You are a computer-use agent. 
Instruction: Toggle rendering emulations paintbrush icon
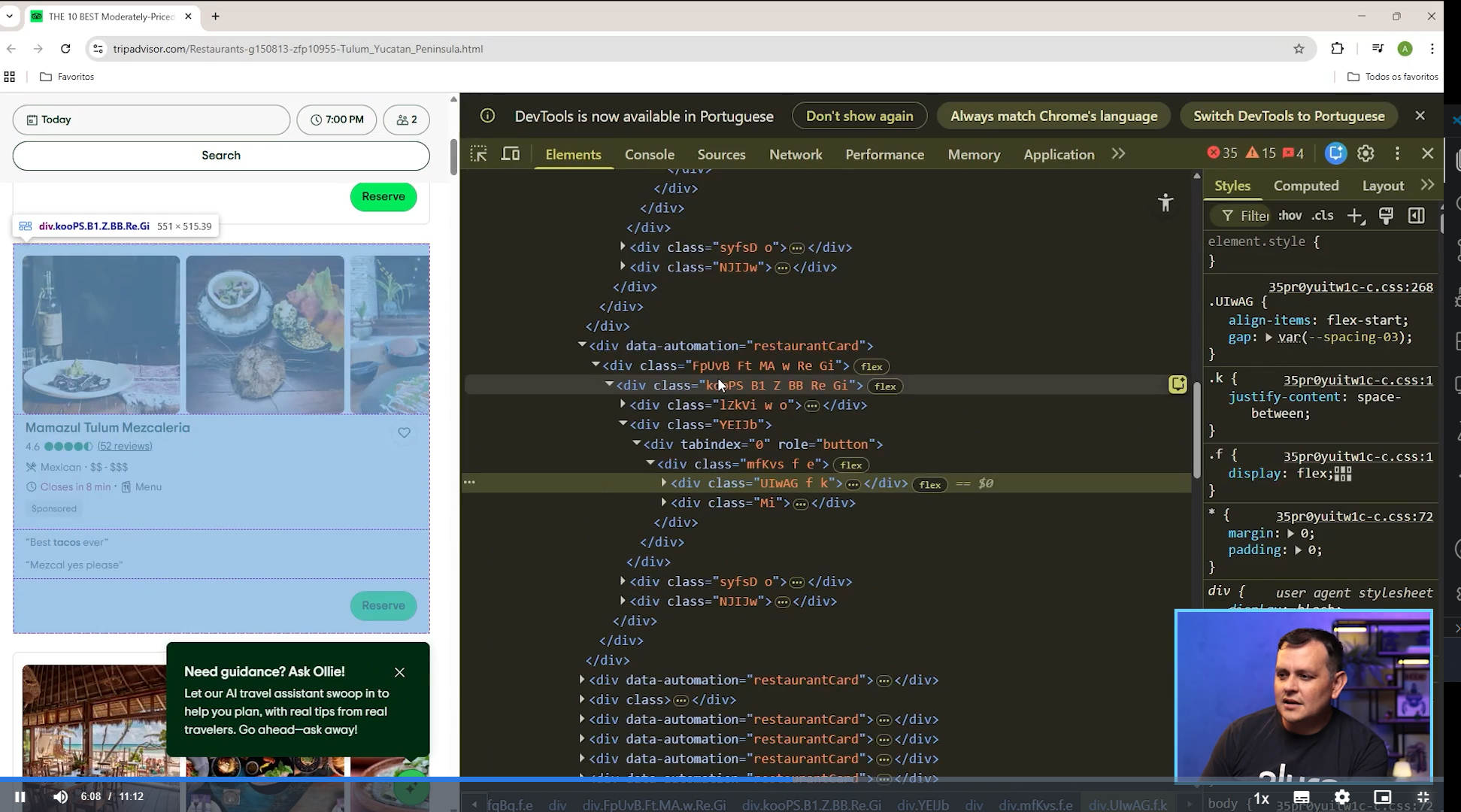pos(1386,217)
